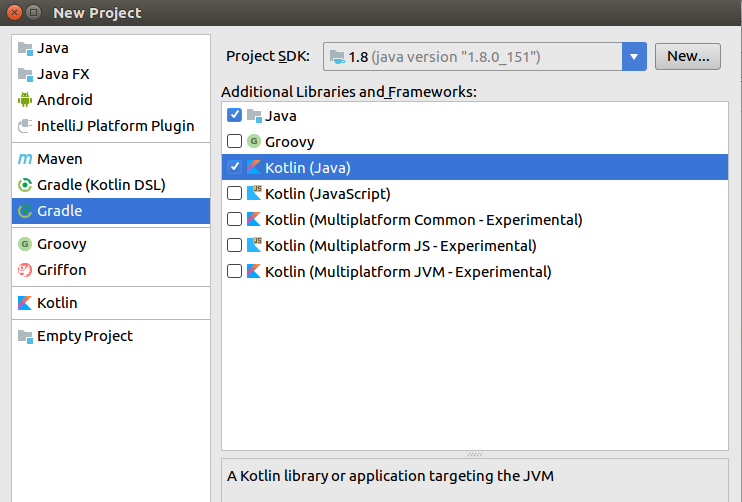Click New... SDK button
The height and width of the screenshot is (502, 742).
point(688,56)
